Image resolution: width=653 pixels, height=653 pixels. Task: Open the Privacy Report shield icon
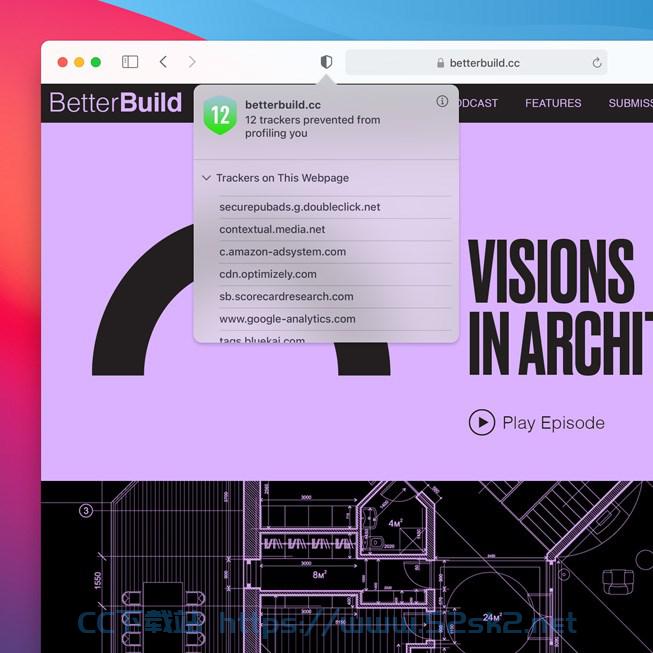[326, 62]
